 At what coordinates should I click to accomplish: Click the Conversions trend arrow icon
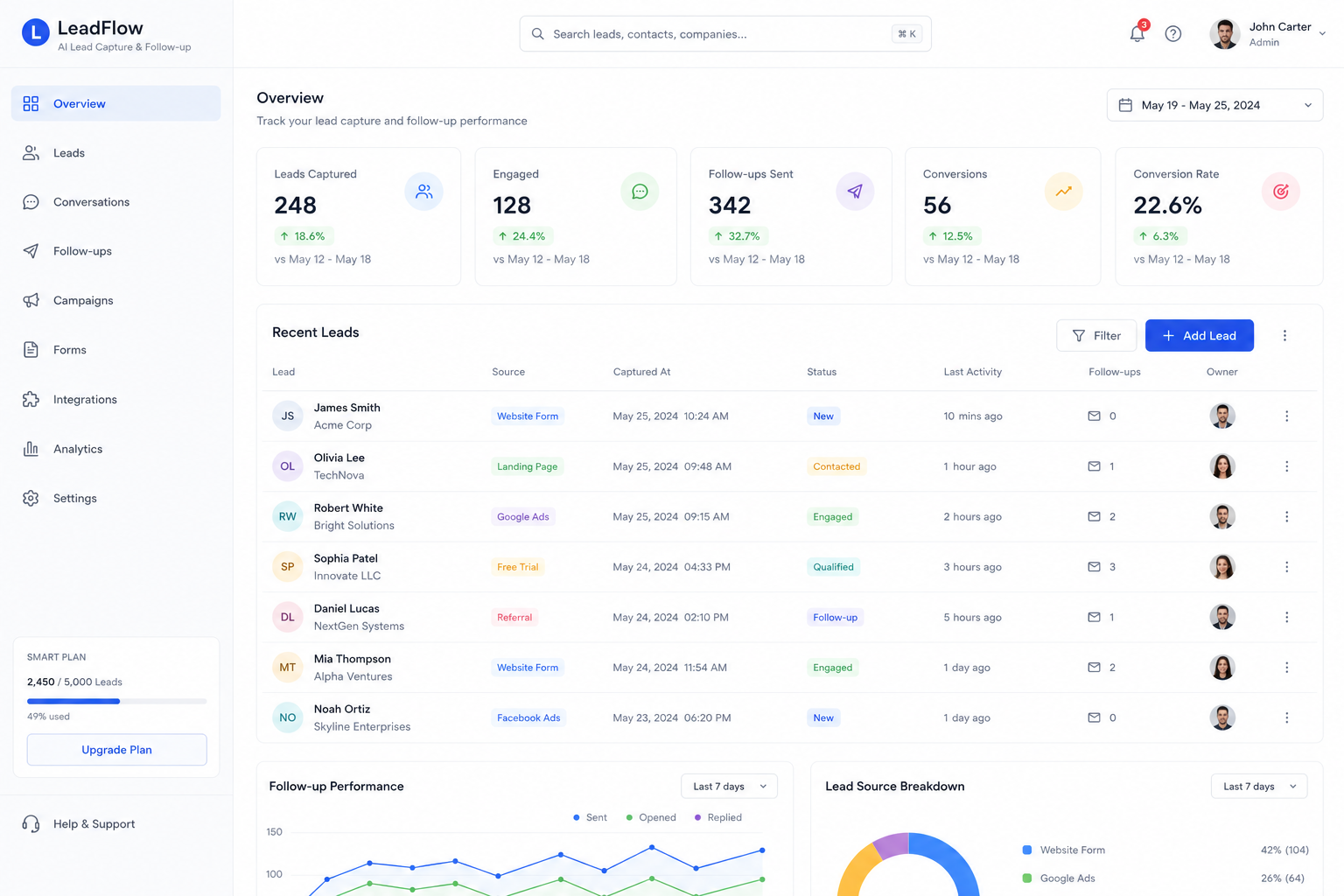pos(1064,191)
